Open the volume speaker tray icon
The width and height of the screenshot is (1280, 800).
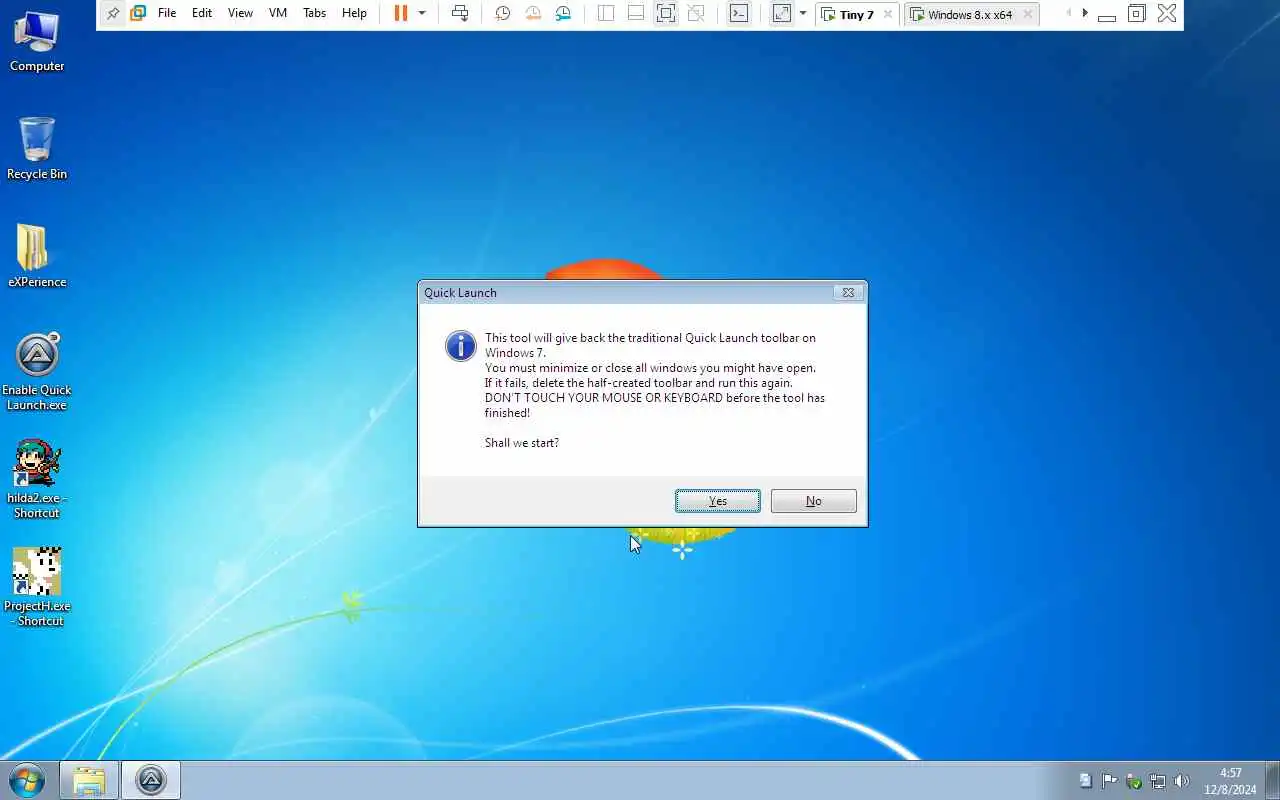coord(1182,781)
